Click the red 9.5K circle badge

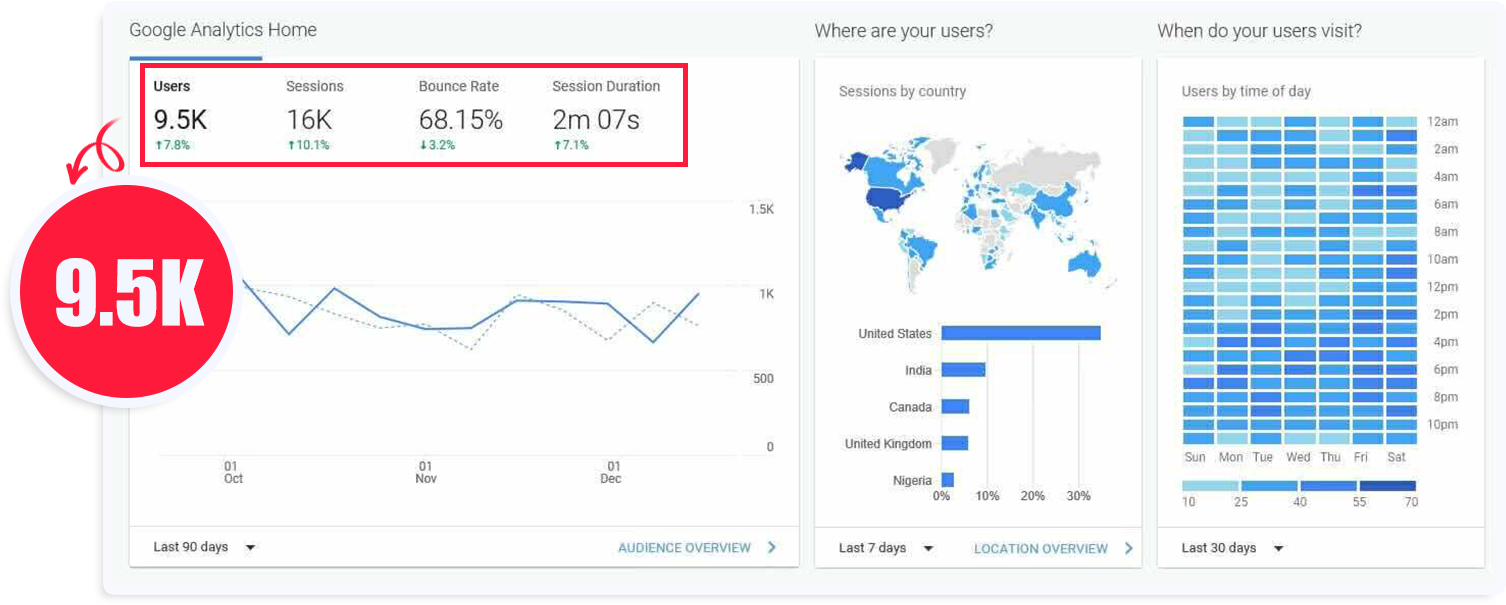[128, 293]
